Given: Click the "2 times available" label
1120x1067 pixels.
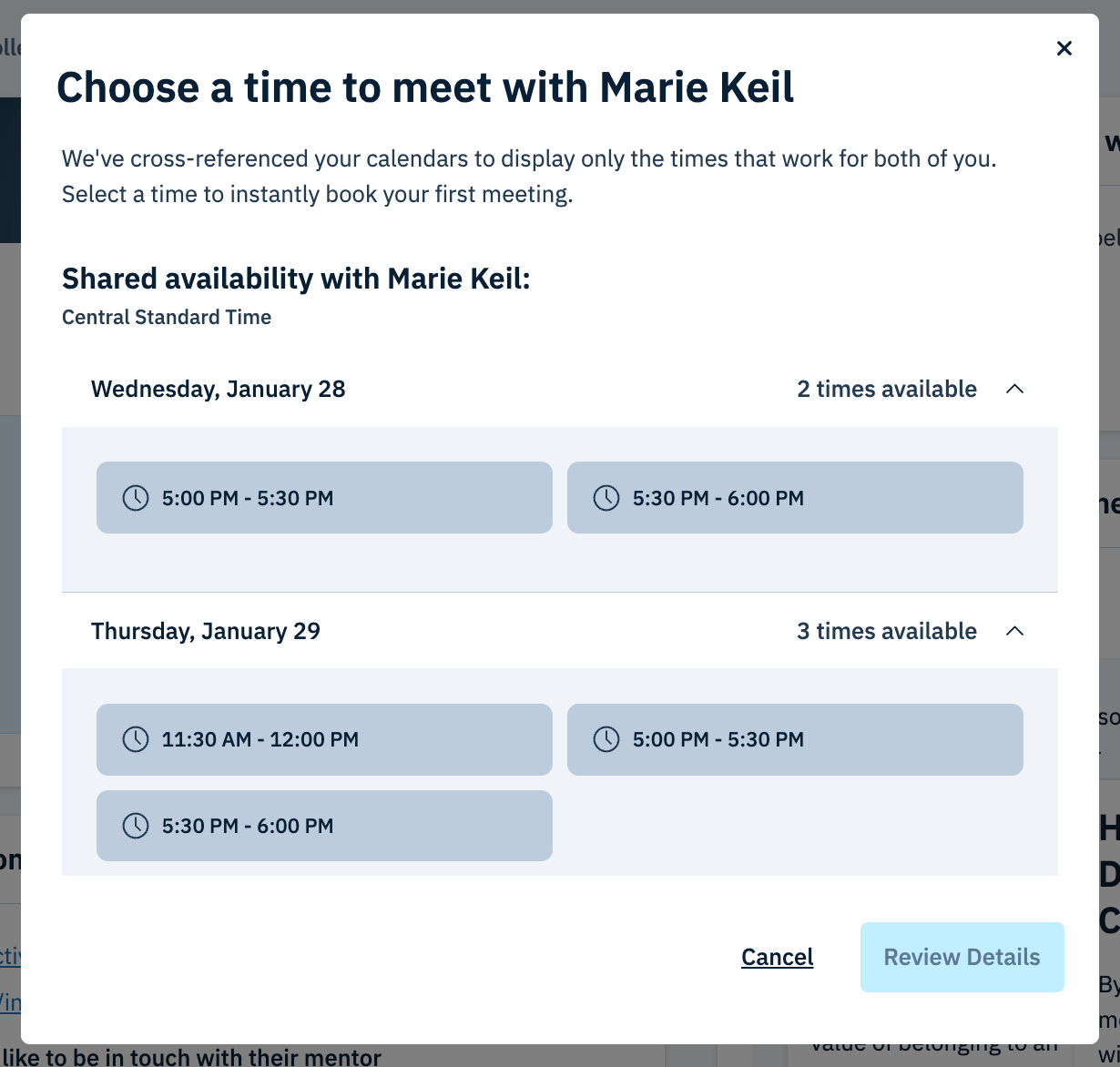Looking at the screenshot, I should tap(886, 390).
